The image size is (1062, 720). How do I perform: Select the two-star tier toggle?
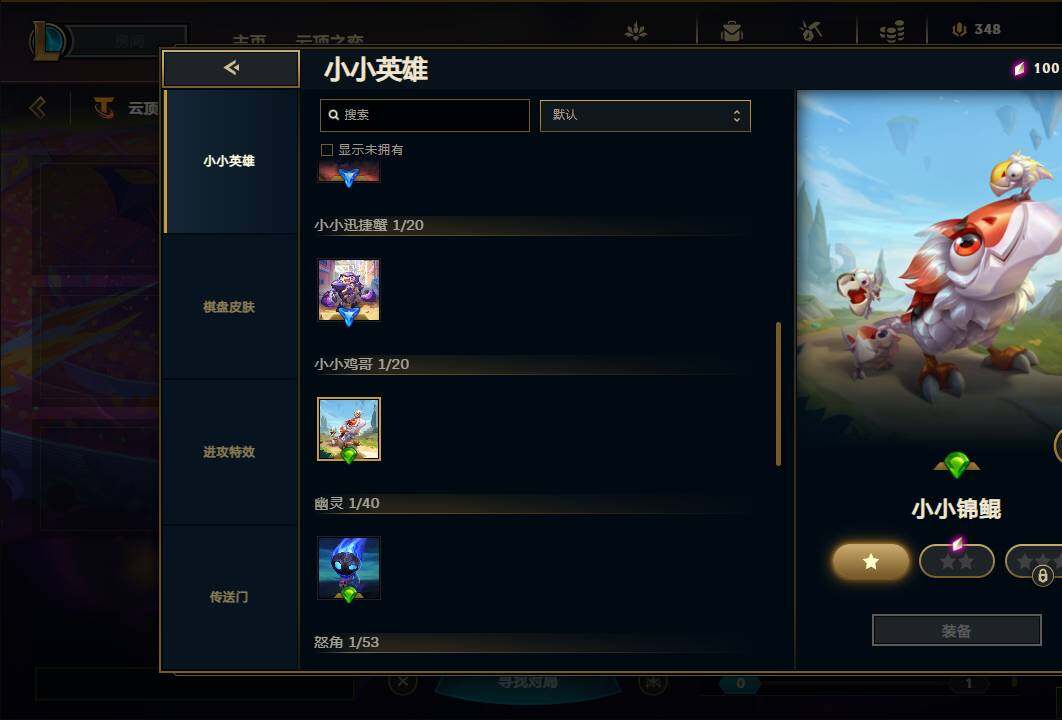[956, 562]
